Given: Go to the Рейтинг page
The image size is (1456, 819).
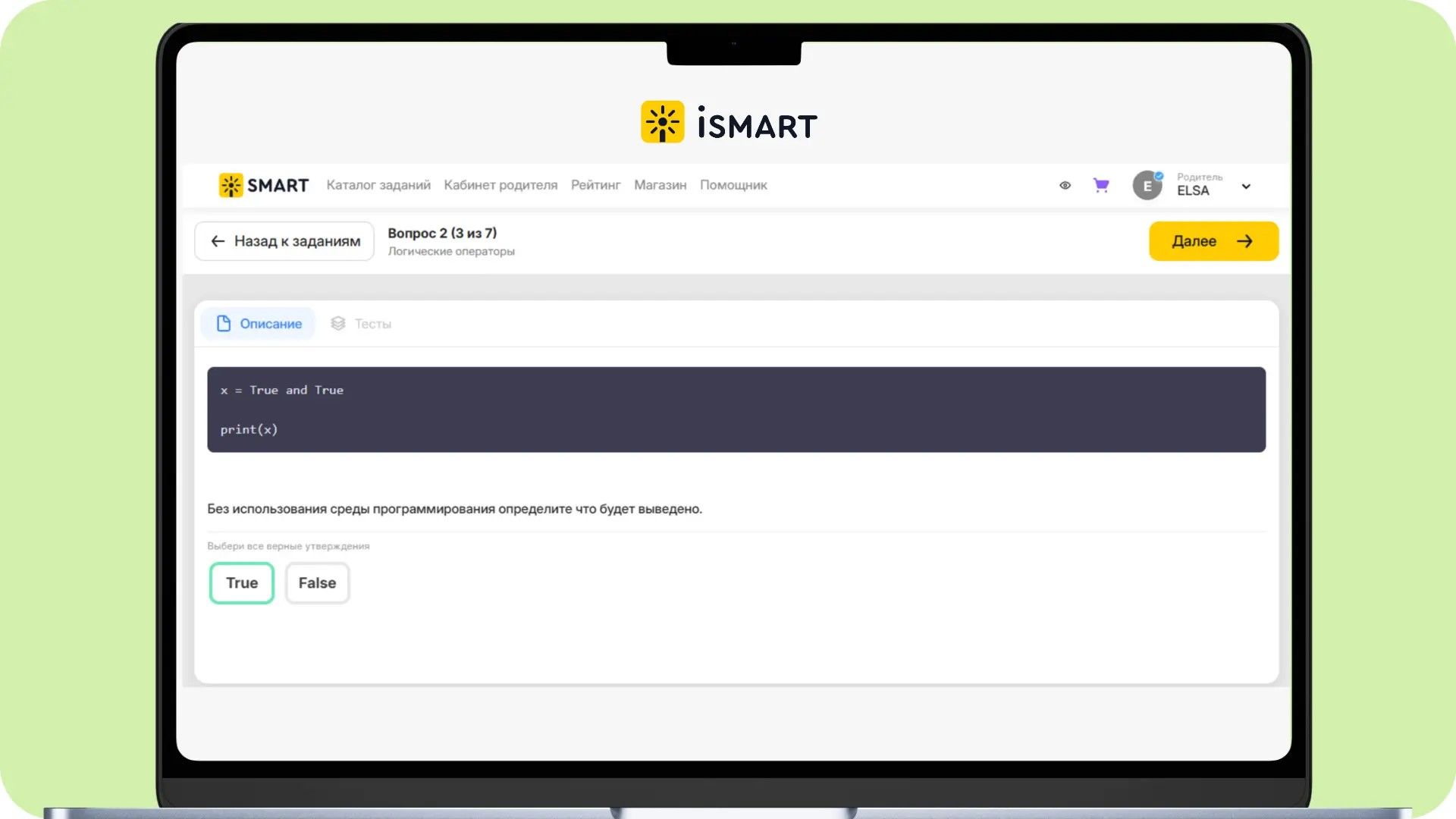Looking at the screenshot, I should click(595, 185).
